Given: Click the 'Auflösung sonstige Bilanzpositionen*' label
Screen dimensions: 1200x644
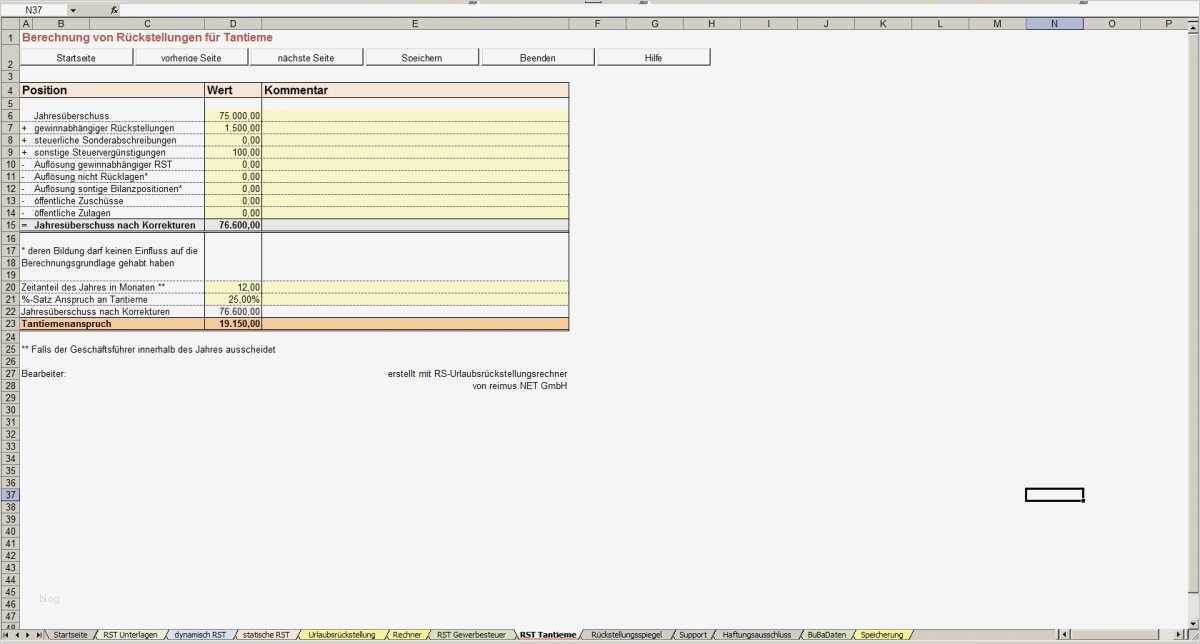Looking at the screenshot, I should (108, 189).
